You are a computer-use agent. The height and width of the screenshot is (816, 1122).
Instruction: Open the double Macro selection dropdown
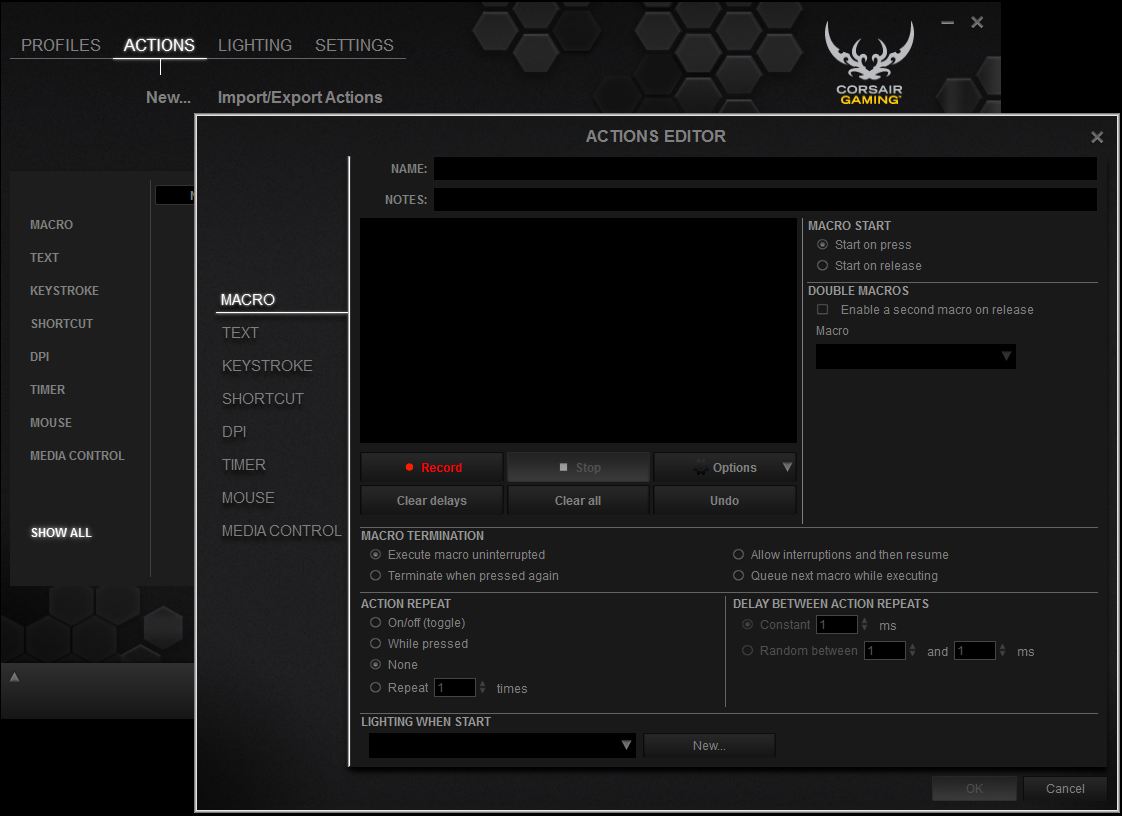tap(915, 356)
